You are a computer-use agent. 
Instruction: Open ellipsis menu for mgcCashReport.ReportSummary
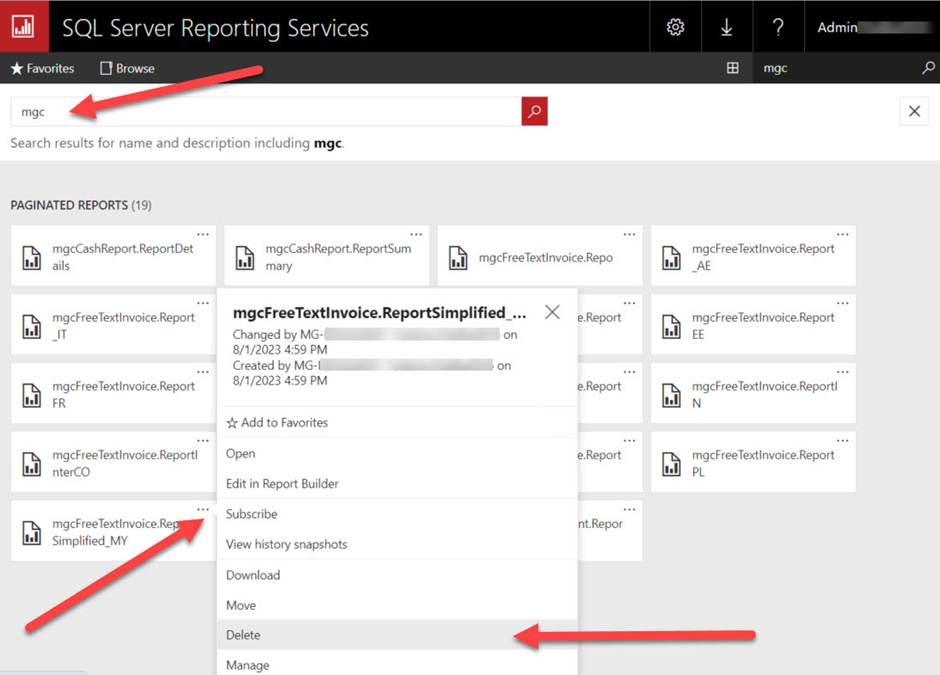(416, 234)
